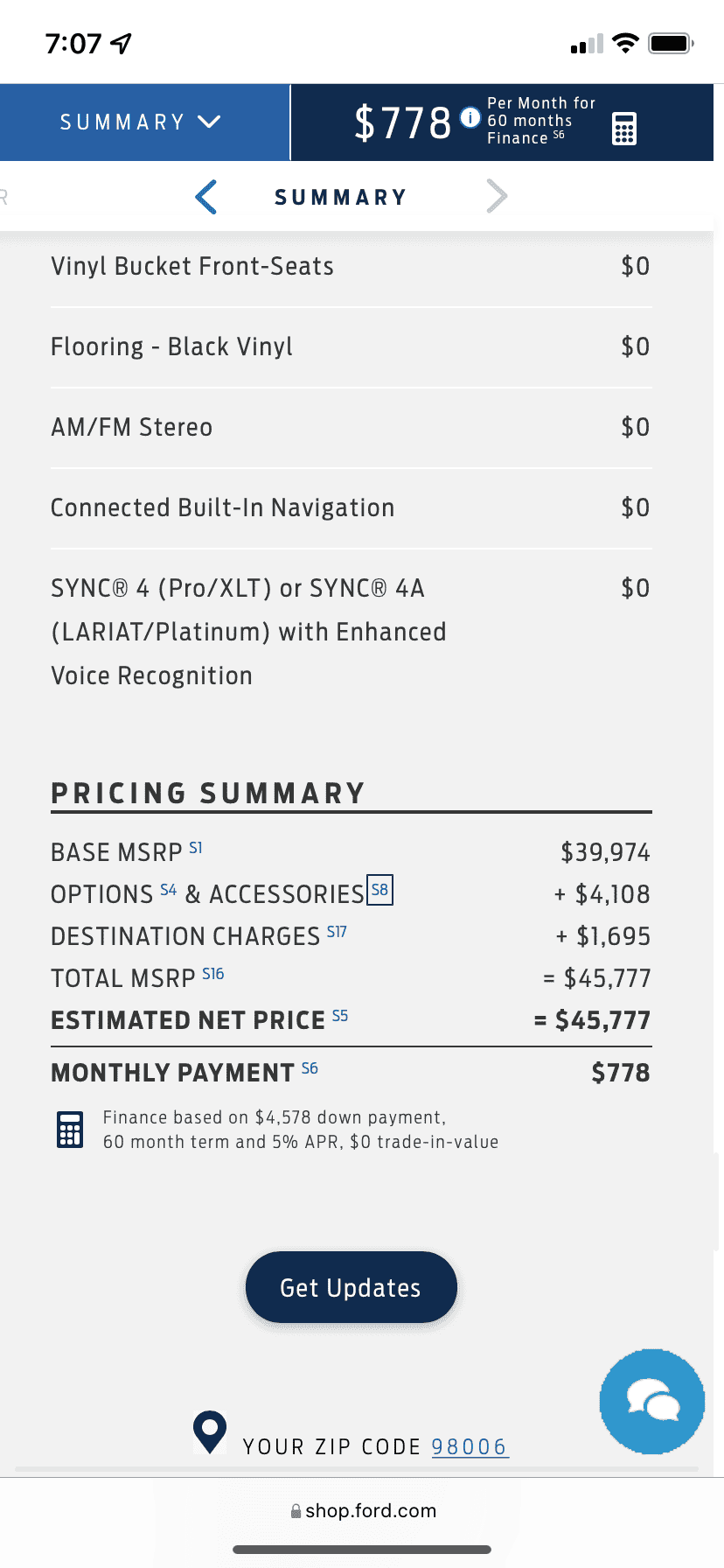Image resolution: width=724 pixels, height=1568 pixels.
Task: Open the S16 Total MSRP footnote
Action: point(213,974)
